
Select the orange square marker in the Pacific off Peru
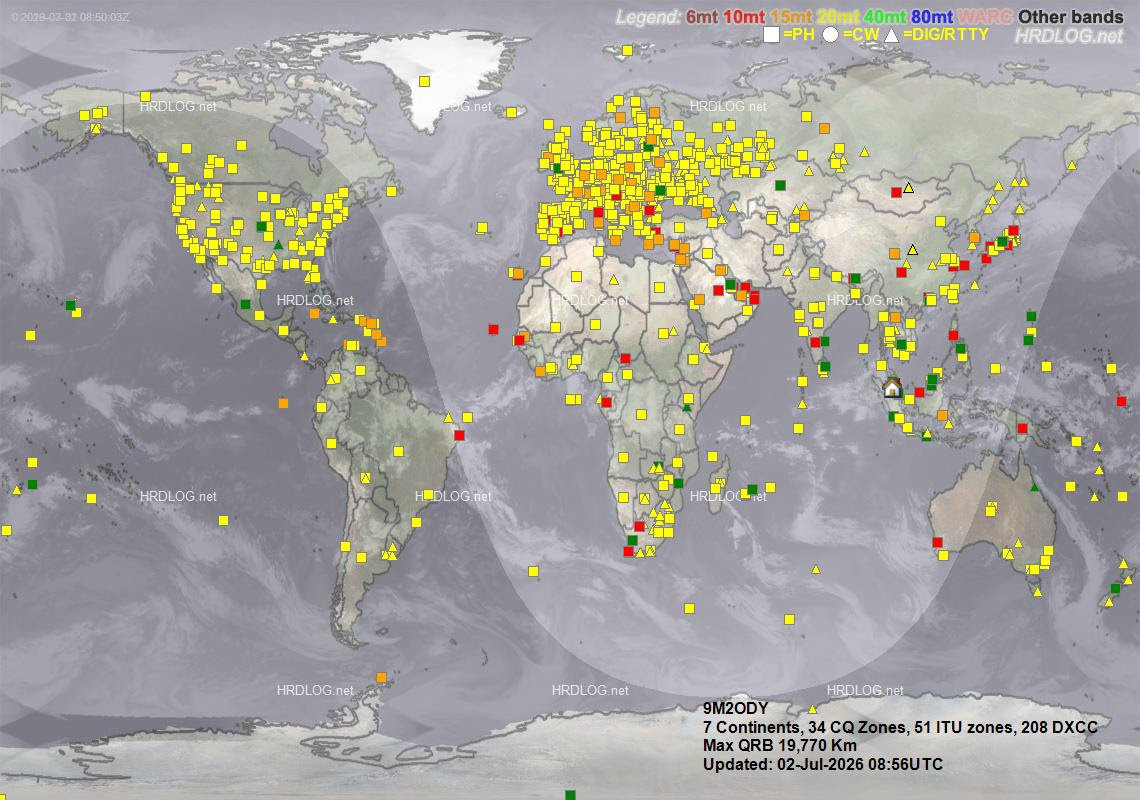(x=283, y=403)
